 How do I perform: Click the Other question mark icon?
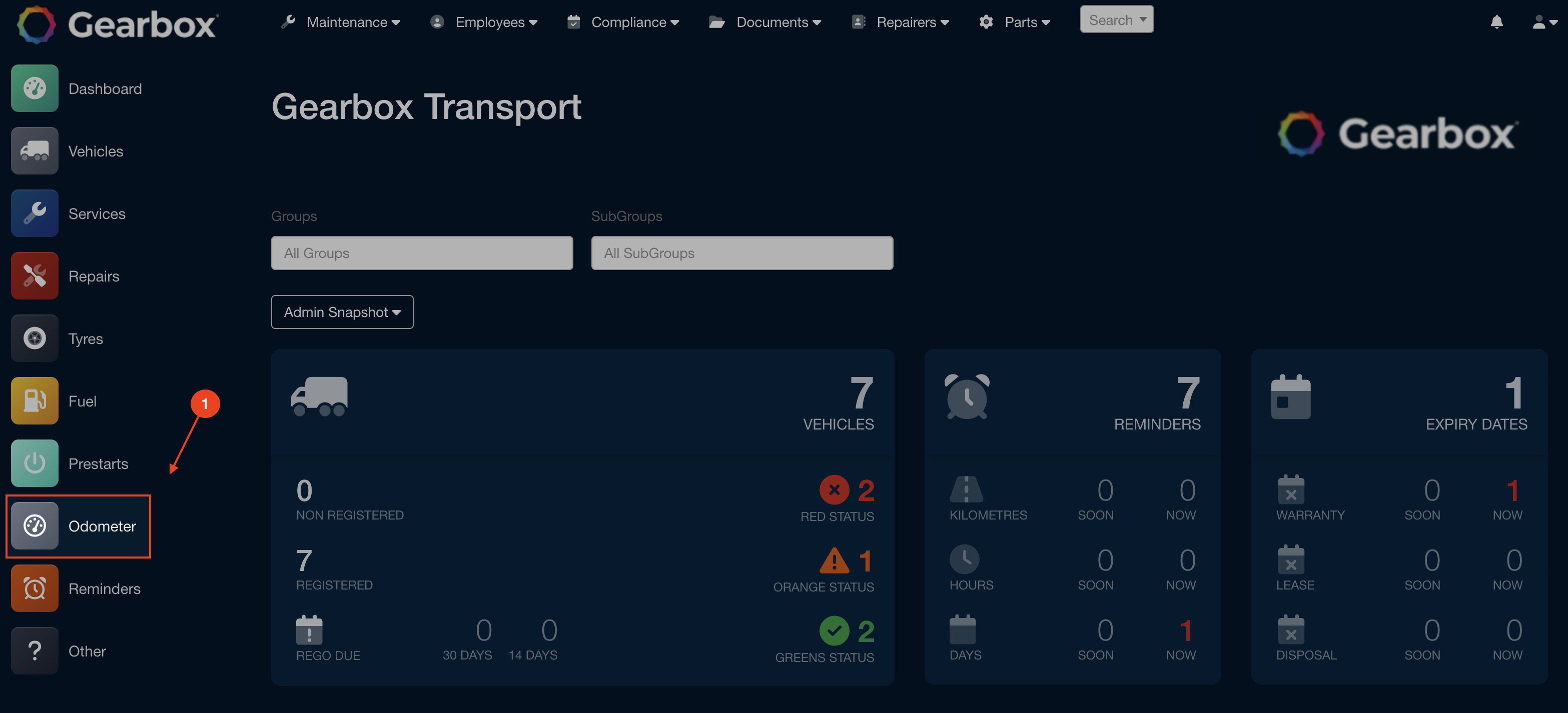(x=35, y=651)
